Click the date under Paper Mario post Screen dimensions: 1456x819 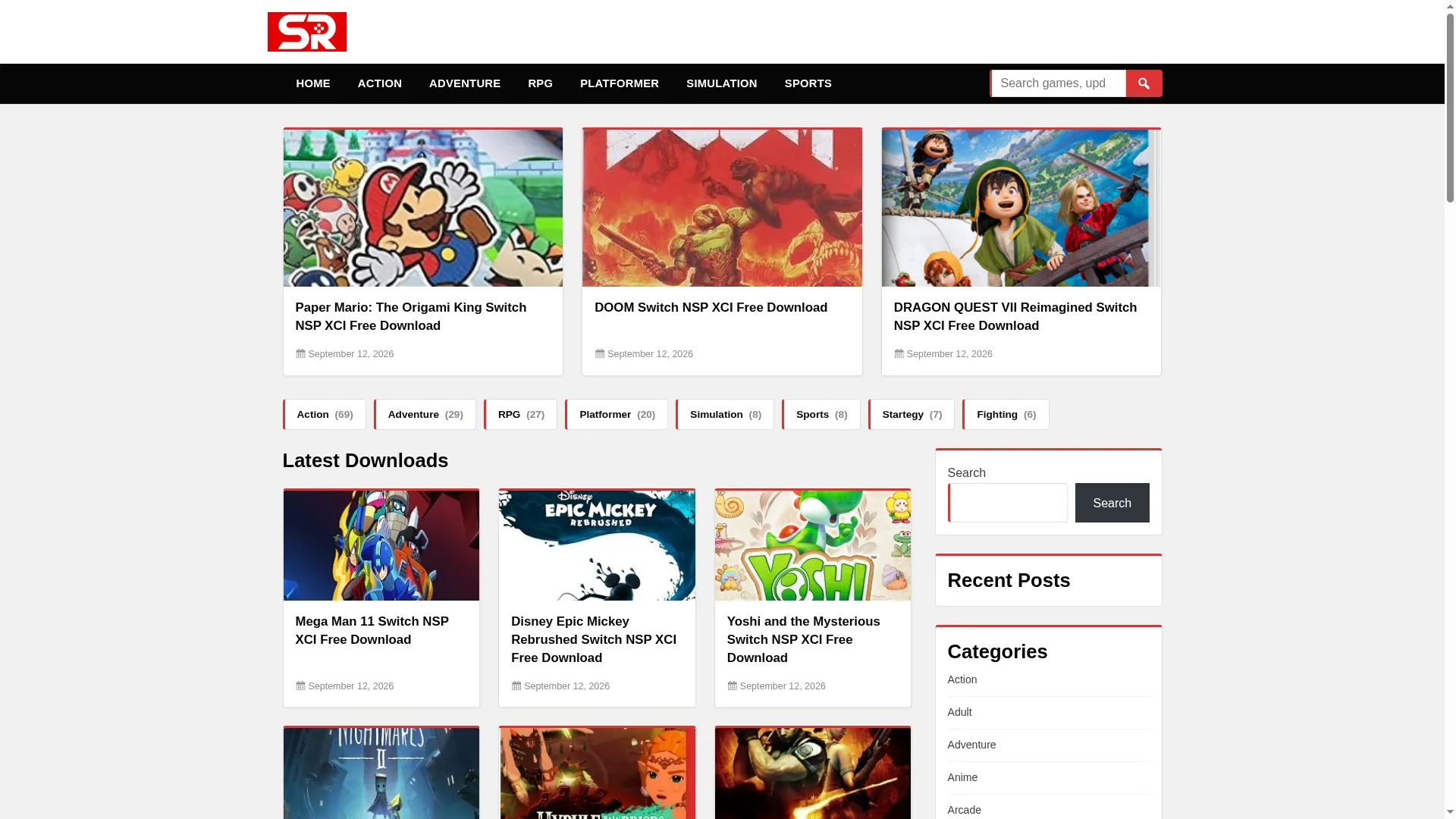coord(351,354)
